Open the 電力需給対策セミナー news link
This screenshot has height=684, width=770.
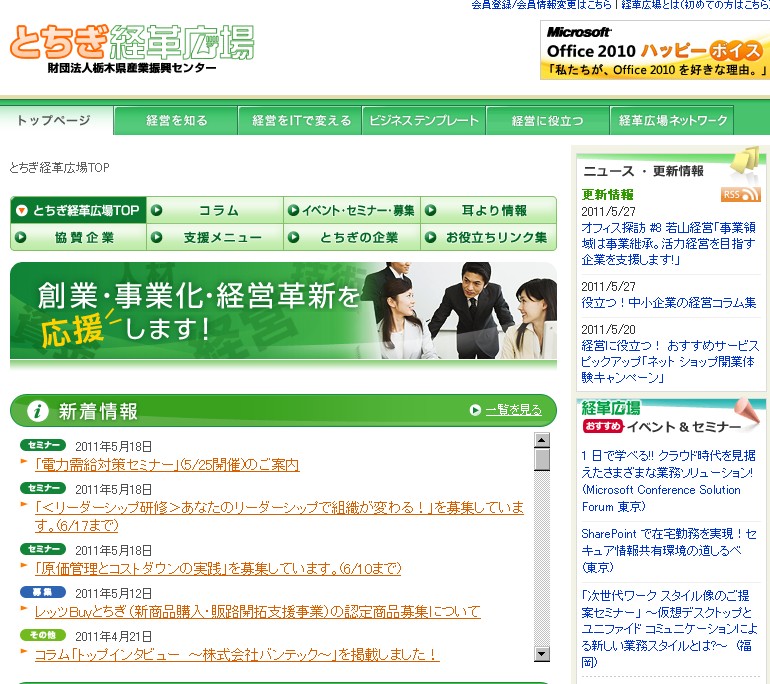coord(167,465)
